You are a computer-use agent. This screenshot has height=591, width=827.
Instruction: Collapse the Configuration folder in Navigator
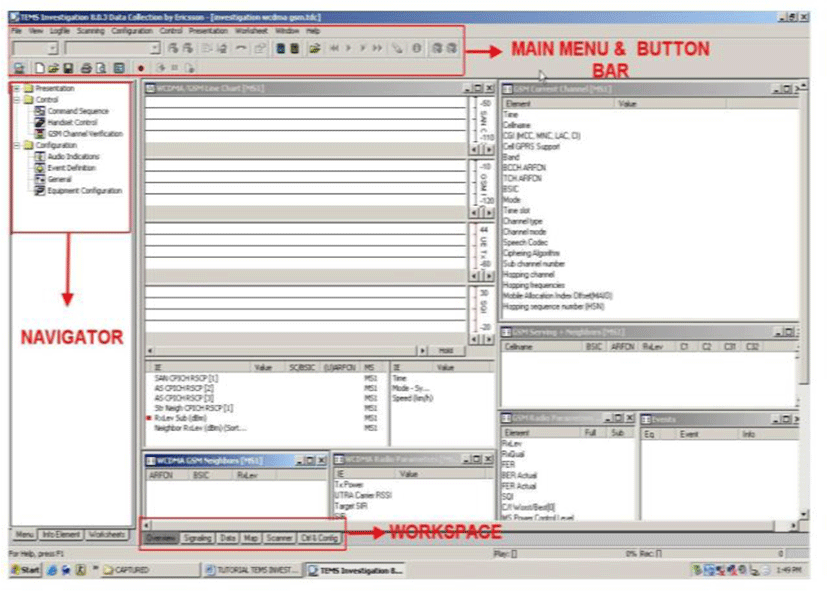click(x=17, y=145)
